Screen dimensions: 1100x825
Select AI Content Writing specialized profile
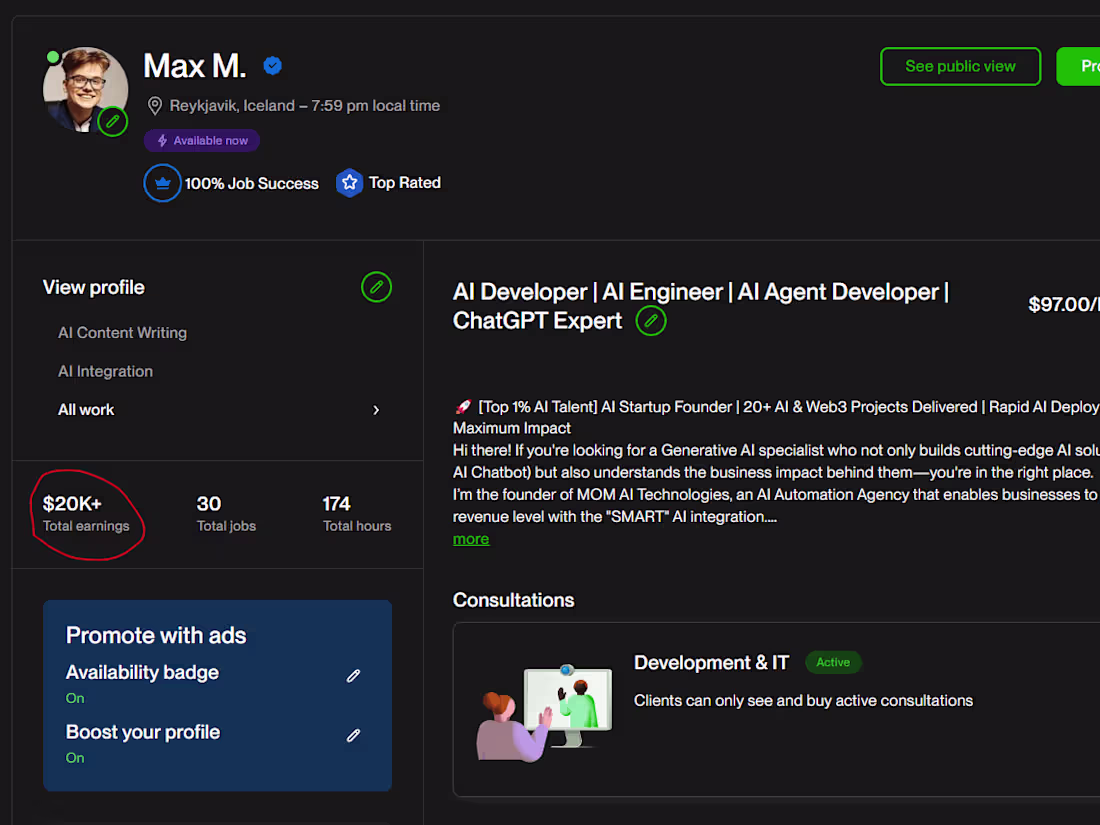[x=122, y=332]
